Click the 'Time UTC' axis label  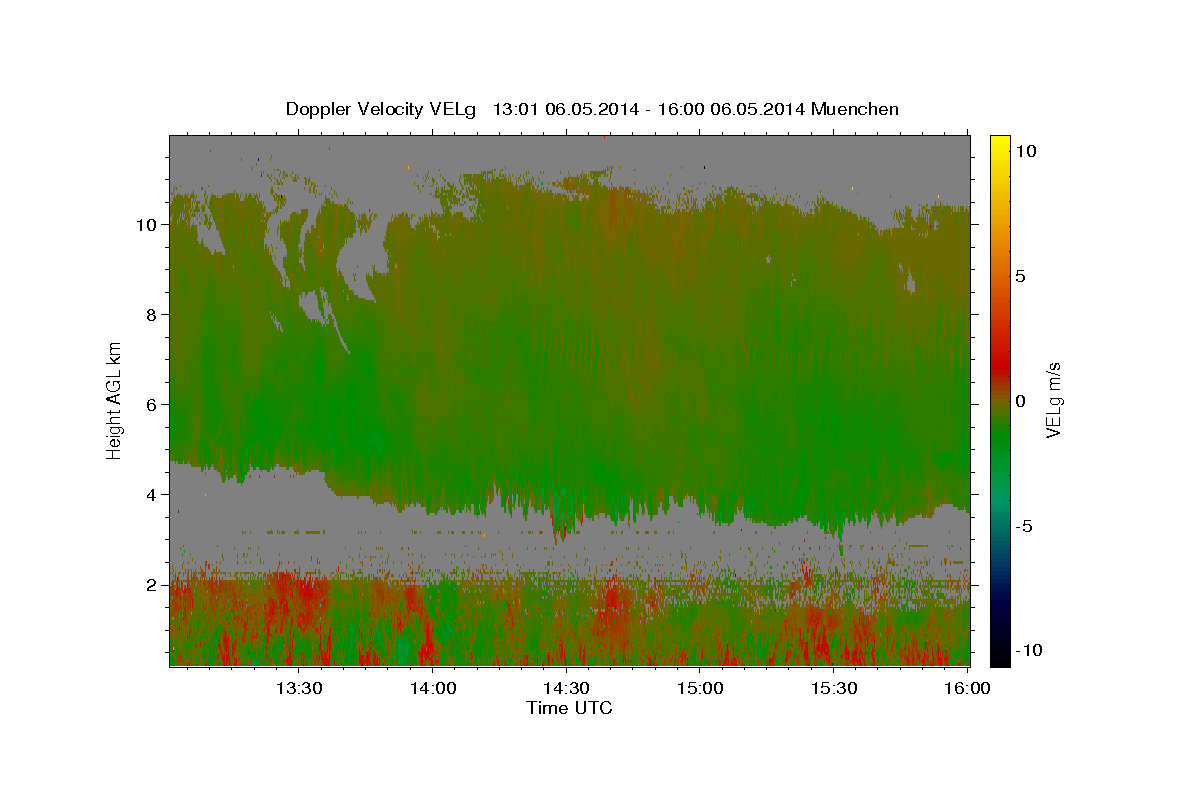pyautogui.click(x=569, y=708)
